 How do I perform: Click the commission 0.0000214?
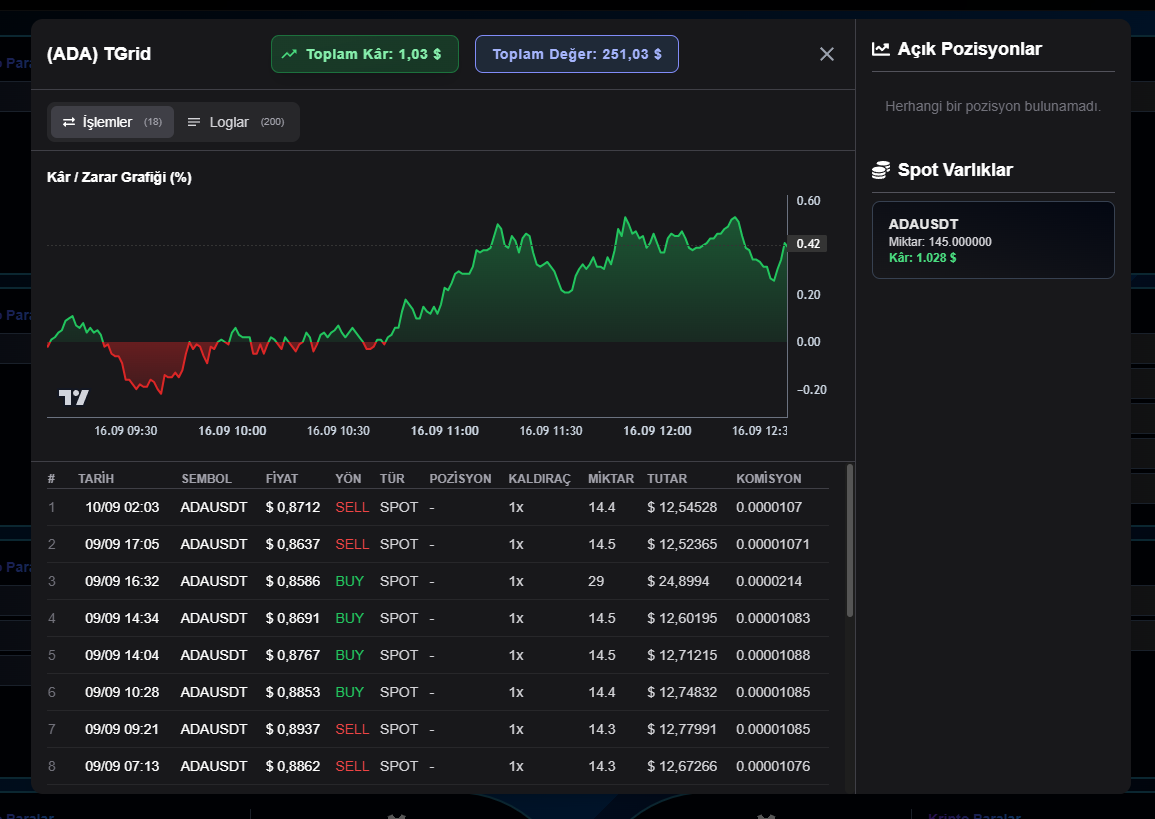pyautogui.click(x=769, y=581)
